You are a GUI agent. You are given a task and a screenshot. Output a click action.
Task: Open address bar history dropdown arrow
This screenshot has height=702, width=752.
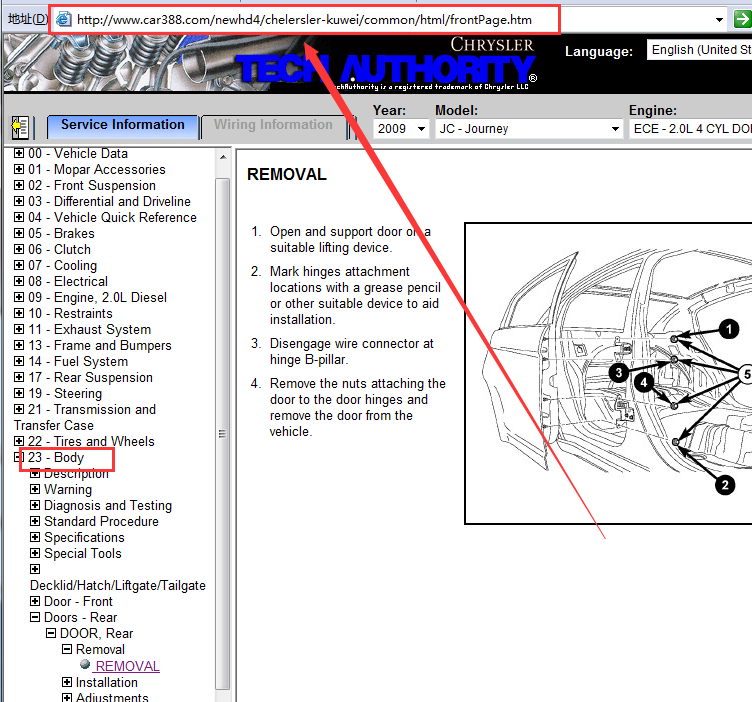coord(719,20)
